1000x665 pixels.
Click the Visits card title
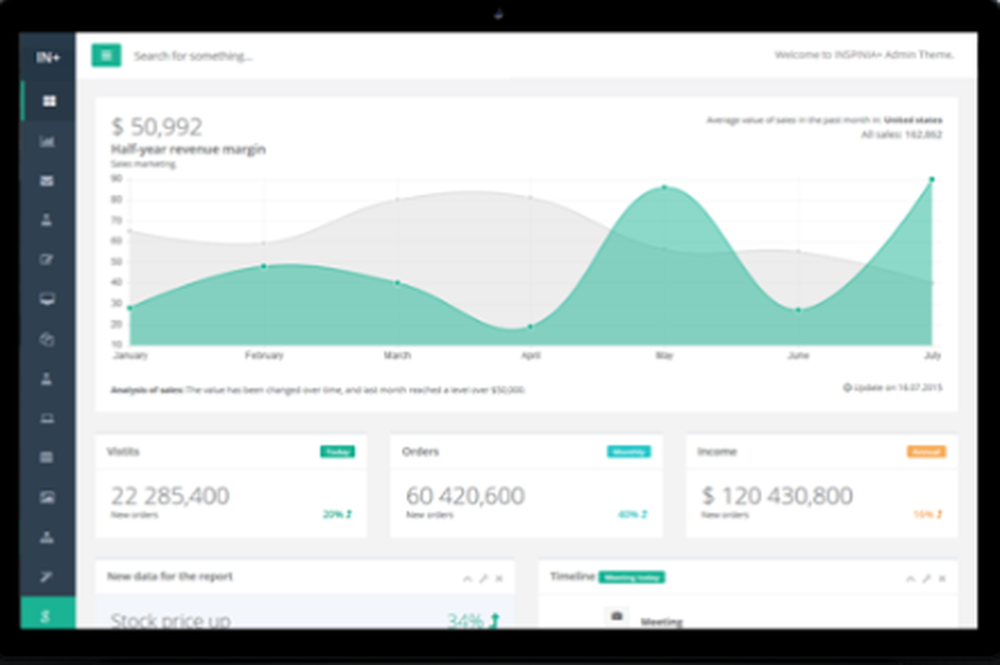tap(122, 451)
